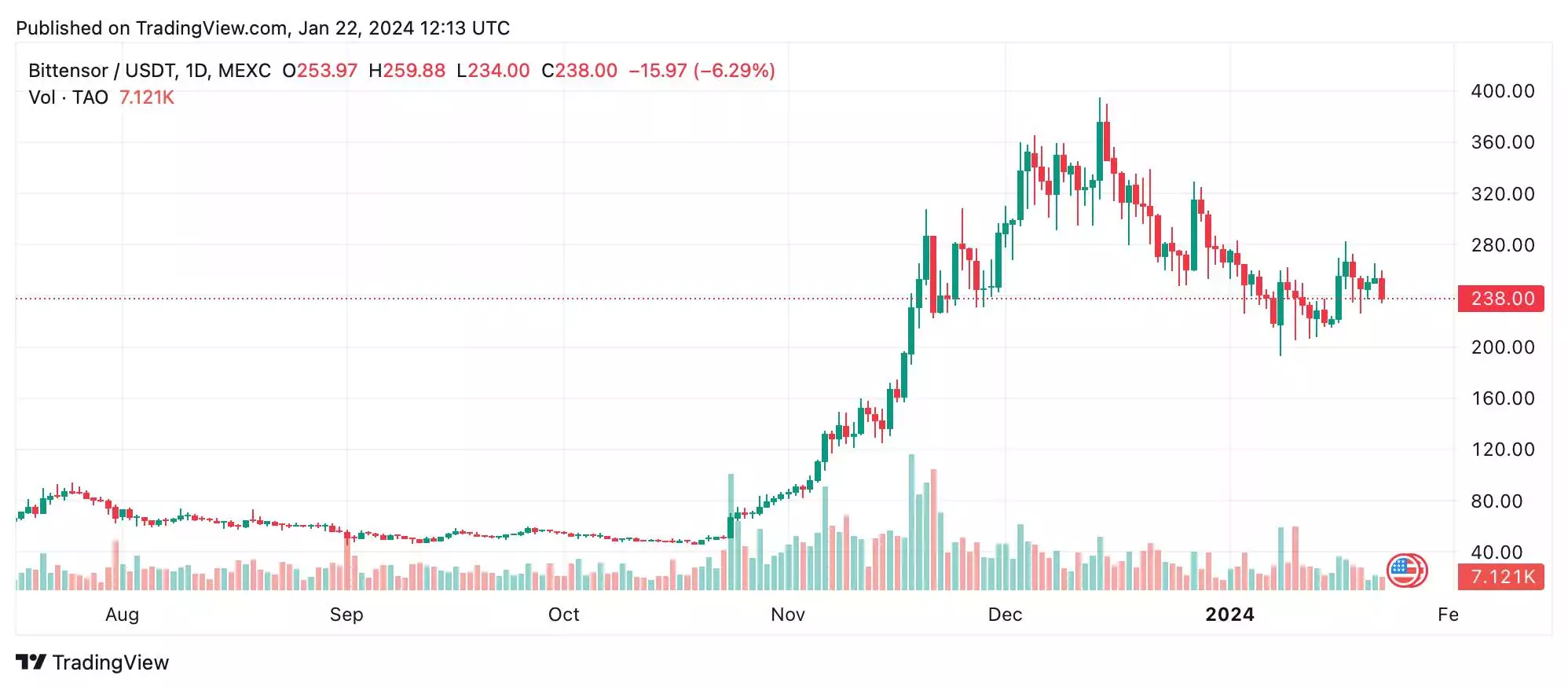Click the Nov label on time axis

point(788,615)
